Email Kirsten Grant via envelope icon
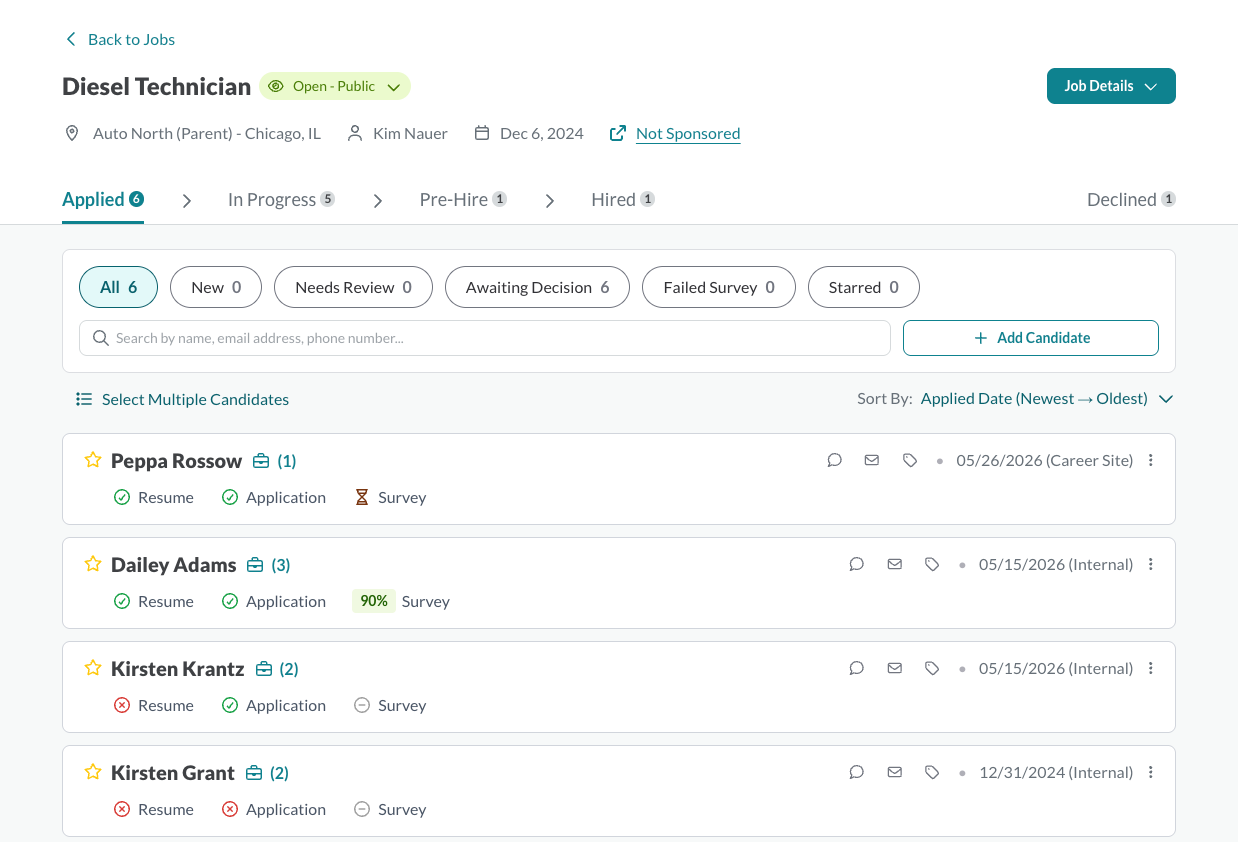Image resolution: width=1238 pixels, height=842 pixels. click(895, 772)
